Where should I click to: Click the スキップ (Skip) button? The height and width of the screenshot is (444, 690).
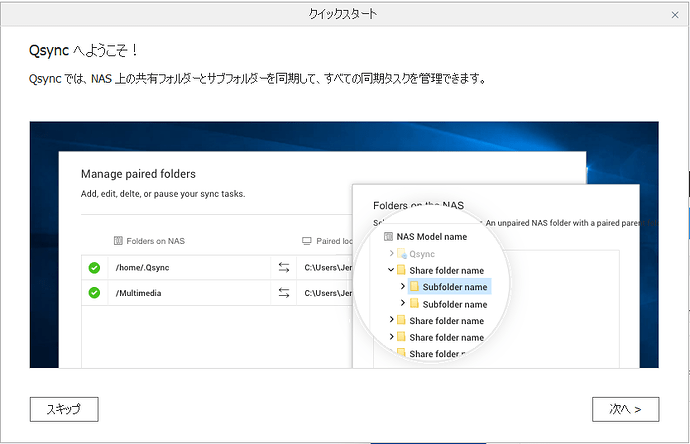[64, 408]
